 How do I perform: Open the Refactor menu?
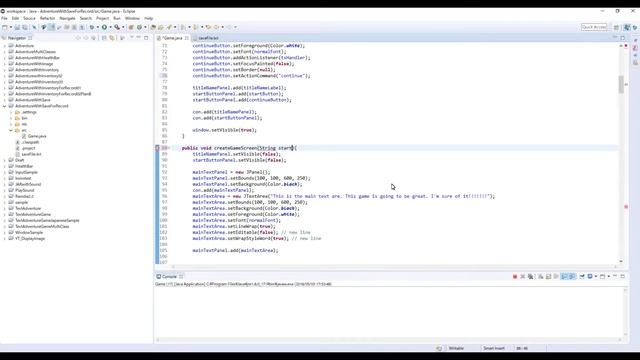47,18
